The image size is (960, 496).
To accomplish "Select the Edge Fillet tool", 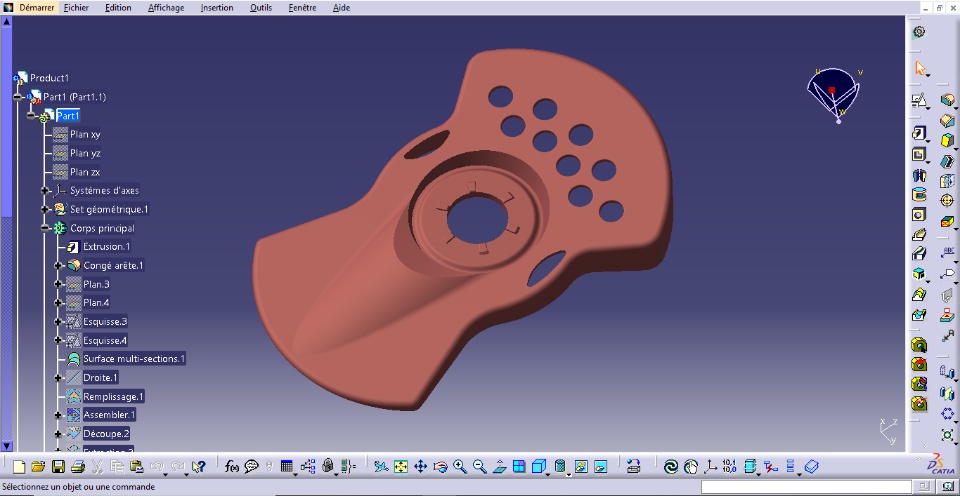I will 947,100.
